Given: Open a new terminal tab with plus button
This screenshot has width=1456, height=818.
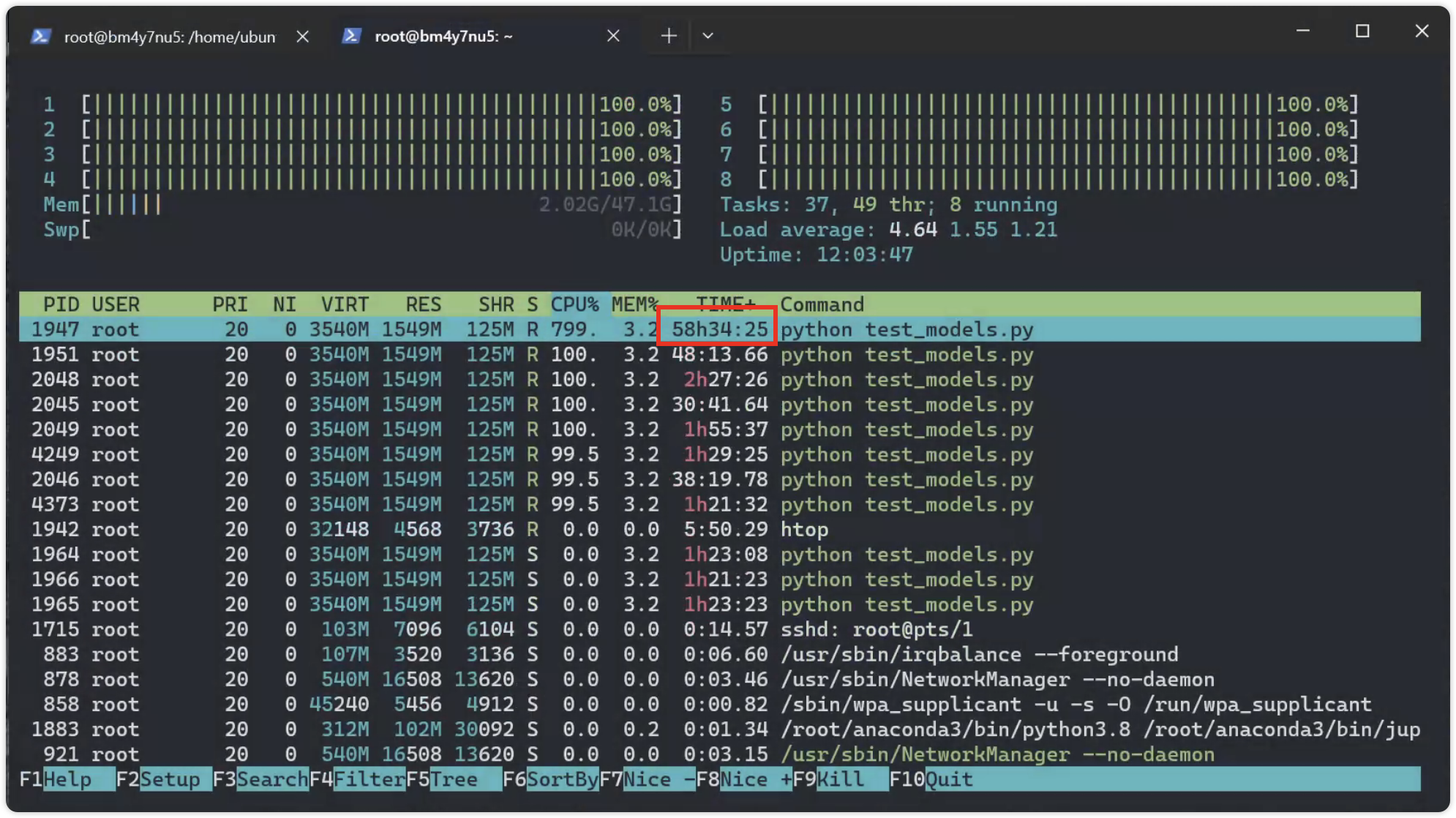Looking at the screenshot, I should 668,36.
